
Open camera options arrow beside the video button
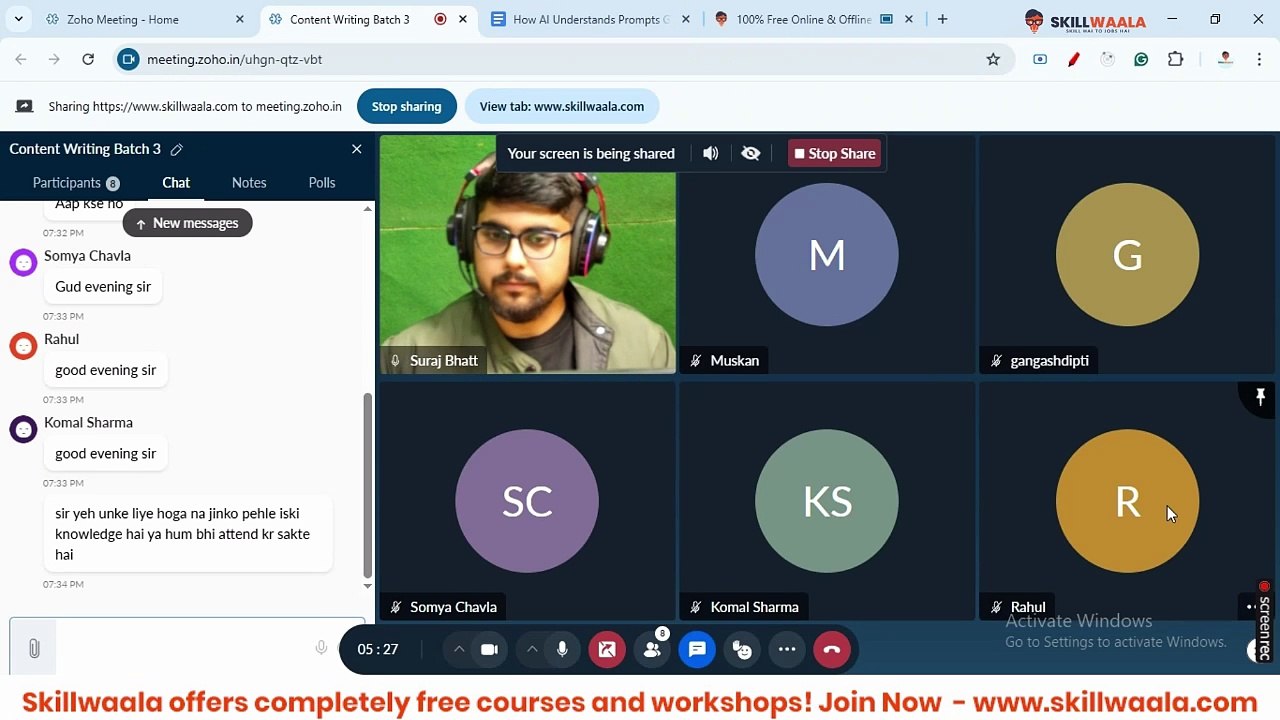[x=459, y=649]
